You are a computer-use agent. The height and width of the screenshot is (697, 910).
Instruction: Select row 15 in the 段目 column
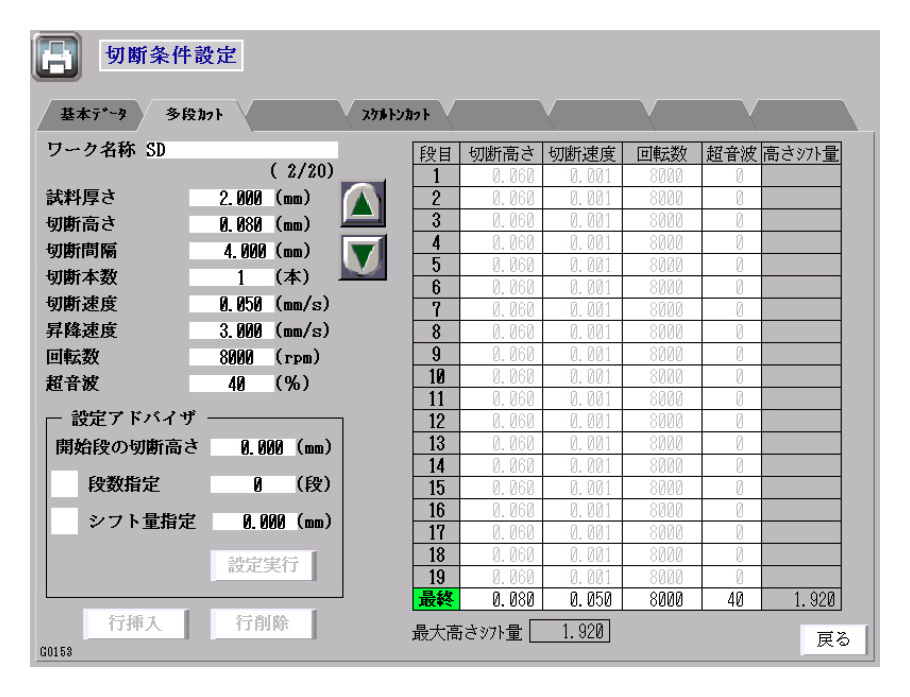point(436,488)
